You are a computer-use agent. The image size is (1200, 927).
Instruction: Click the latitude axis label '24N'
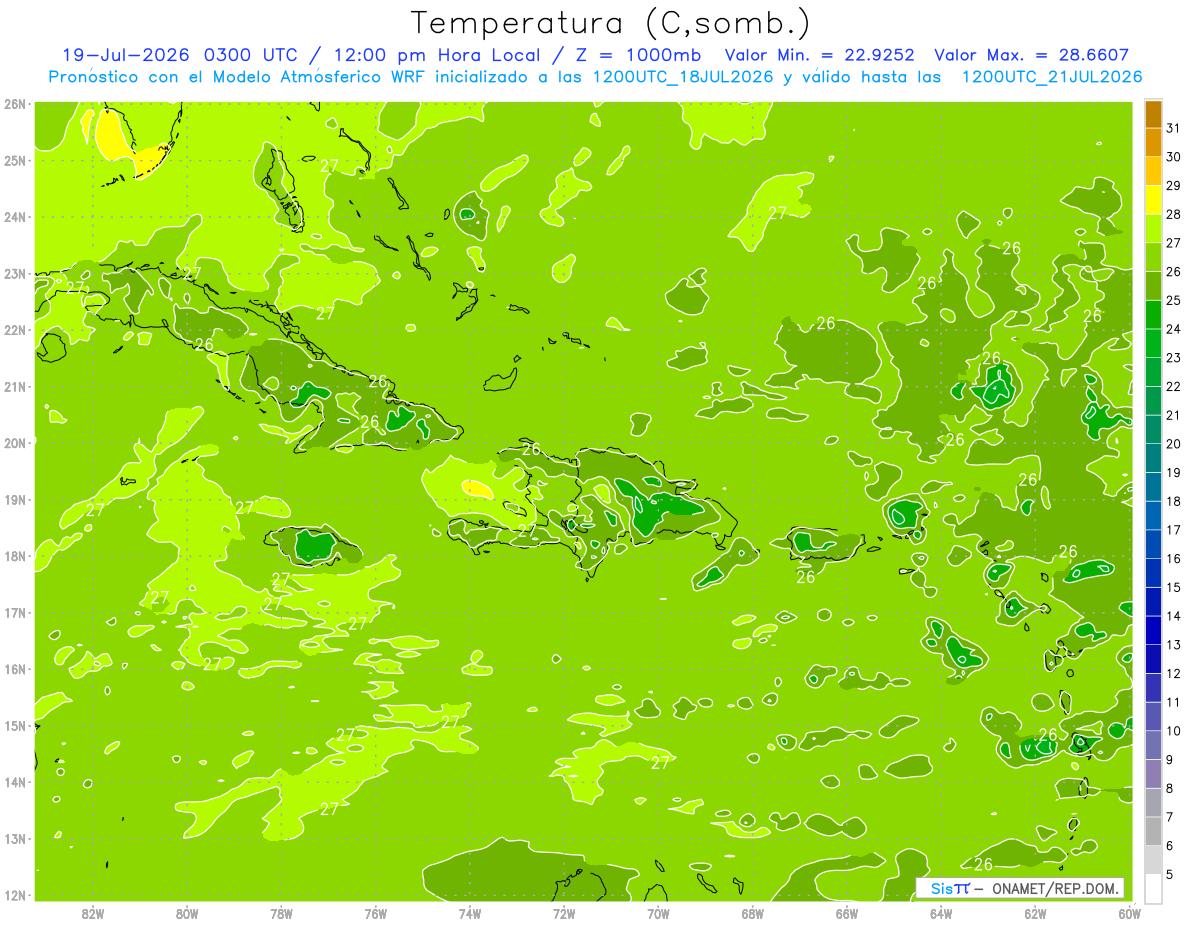click(14, 217)
